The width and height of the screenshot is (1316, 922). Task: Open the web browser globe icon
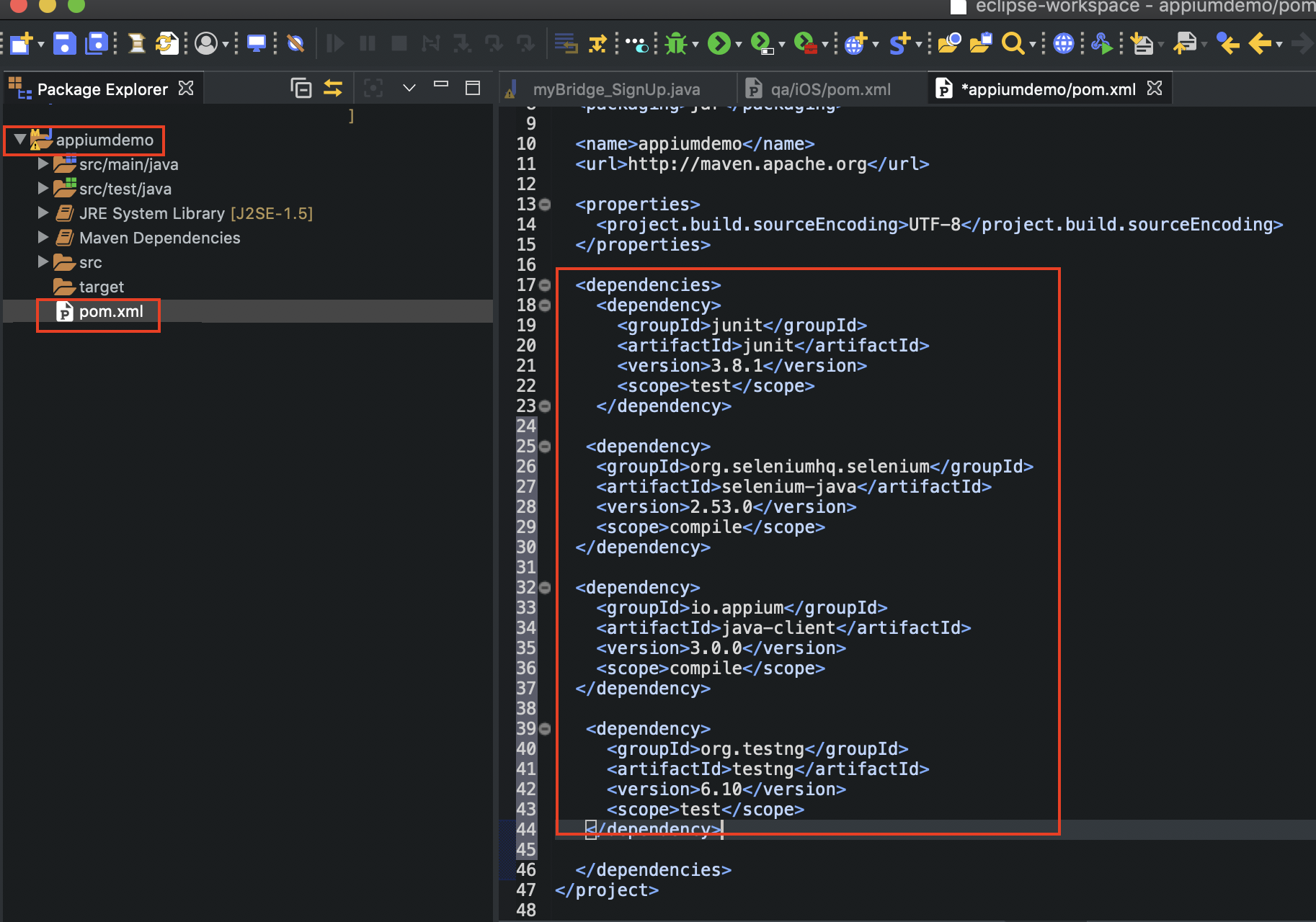coord(1064,44)
